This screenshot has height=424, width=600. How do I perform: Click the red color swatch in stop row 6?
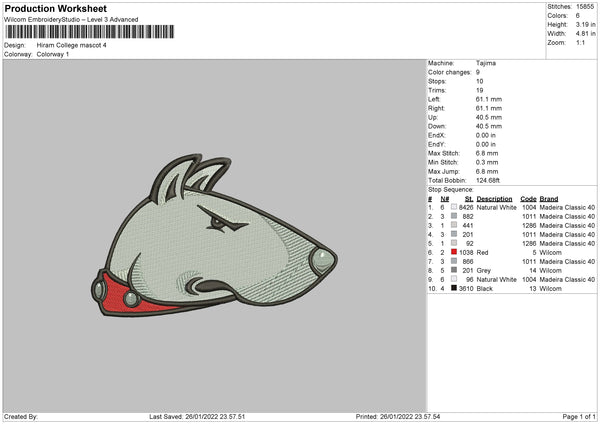pos(454,252)
